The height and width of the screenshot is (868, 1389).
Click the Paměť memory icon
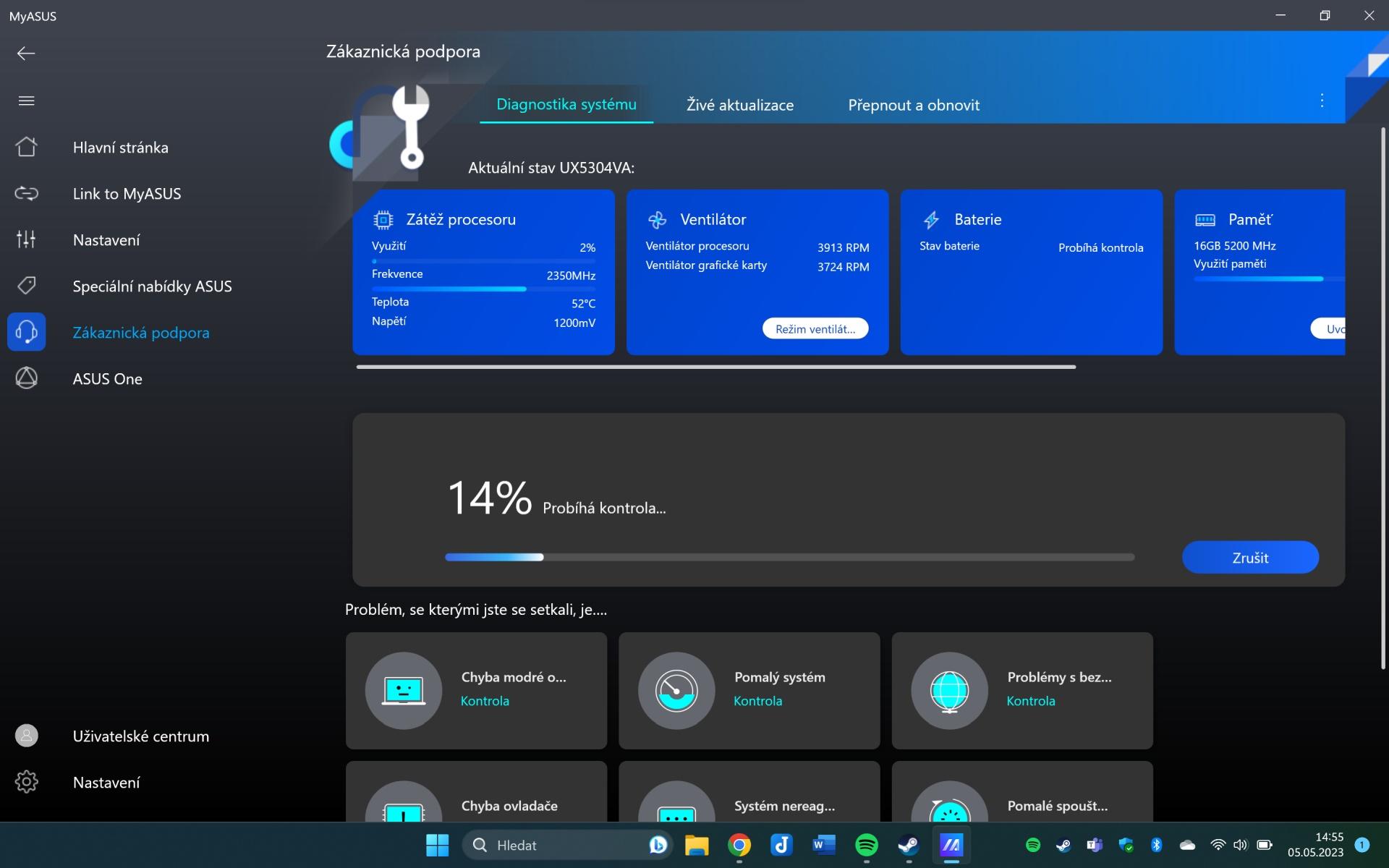(1205, 219)
